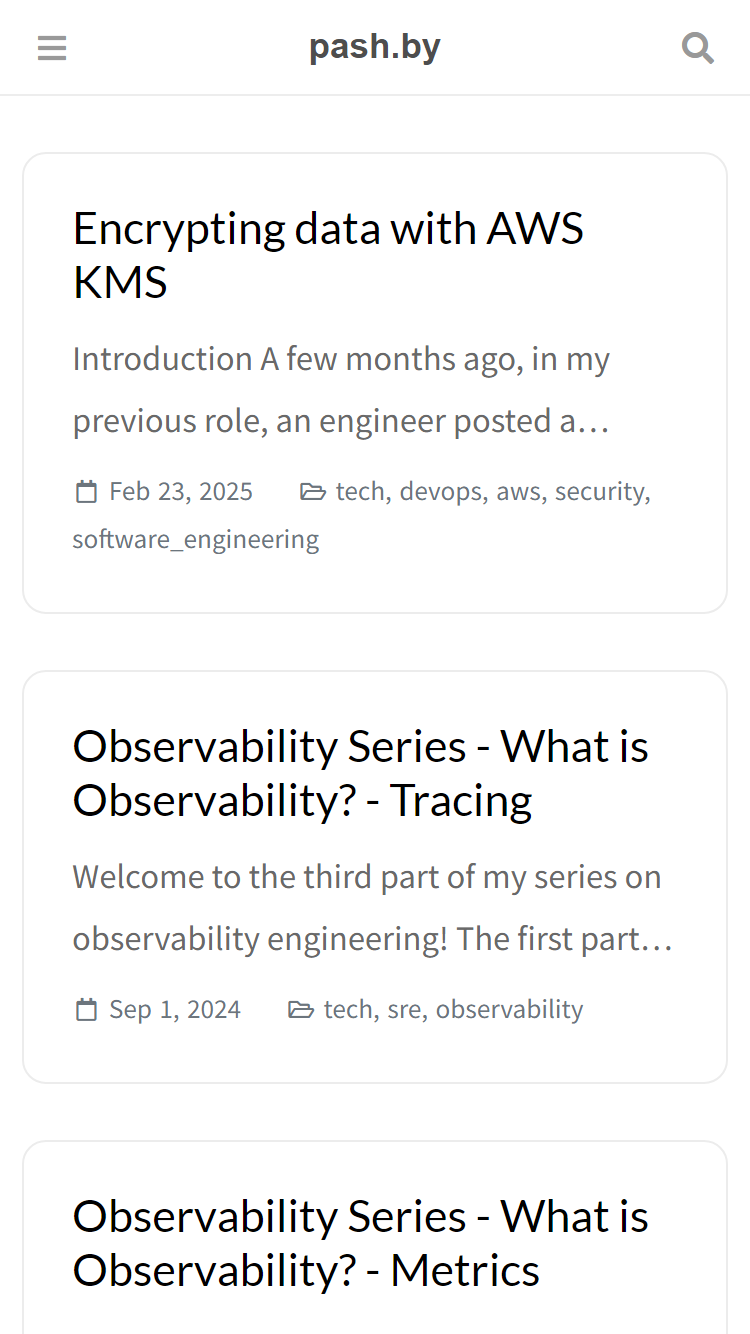Open the Observability Series Tracing post title
Viewport: 750px width, 1334px height.
tap(361, 773)
